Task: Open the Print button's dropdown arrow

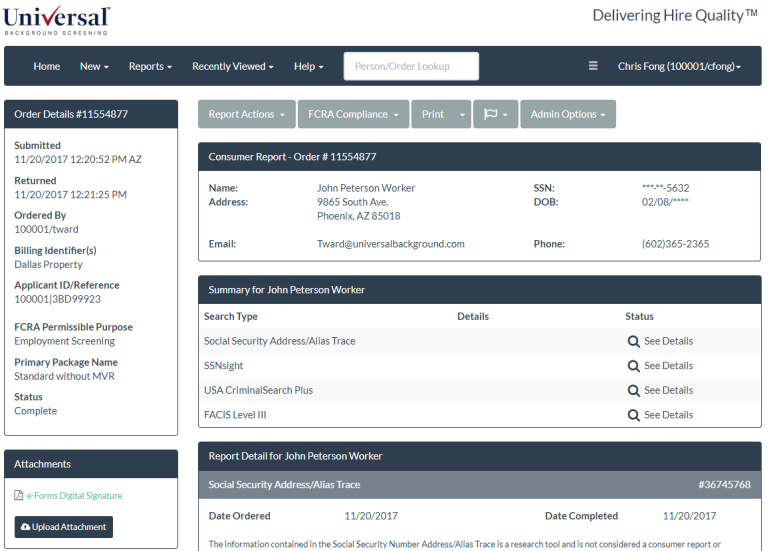Action: click(x=462, y=114)
